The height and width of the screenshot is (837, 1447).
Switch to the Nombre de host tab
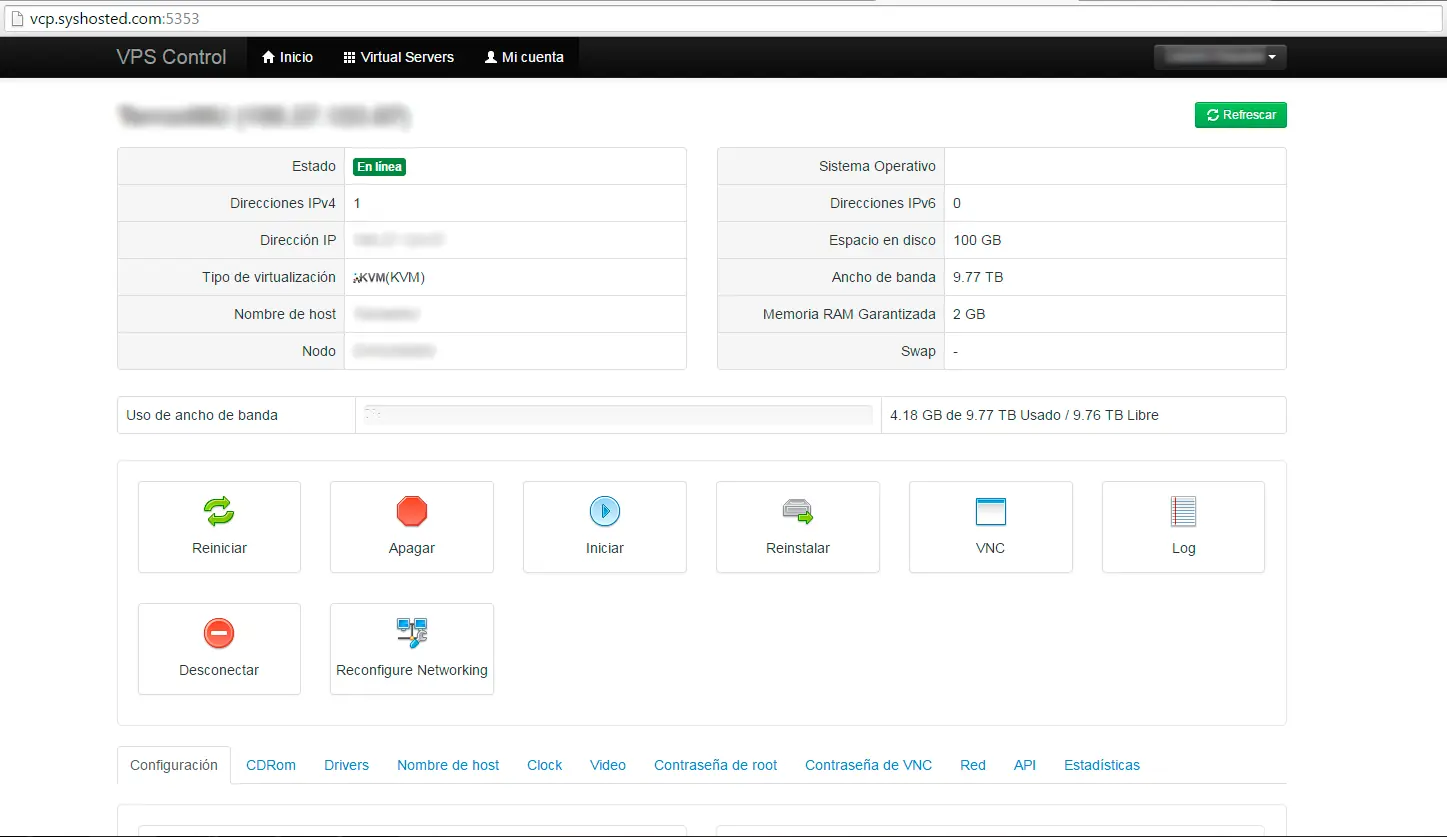(x=448, y=765)
